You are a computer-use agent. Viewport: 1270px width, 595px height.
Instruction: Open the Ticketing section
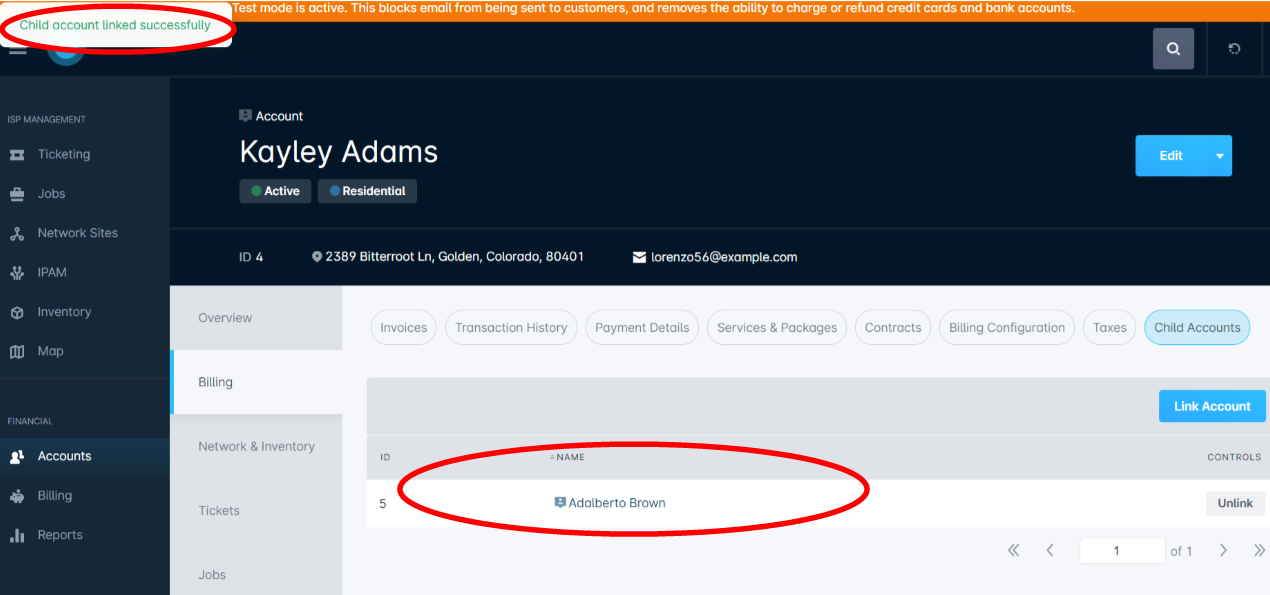[x=63, y=154]
